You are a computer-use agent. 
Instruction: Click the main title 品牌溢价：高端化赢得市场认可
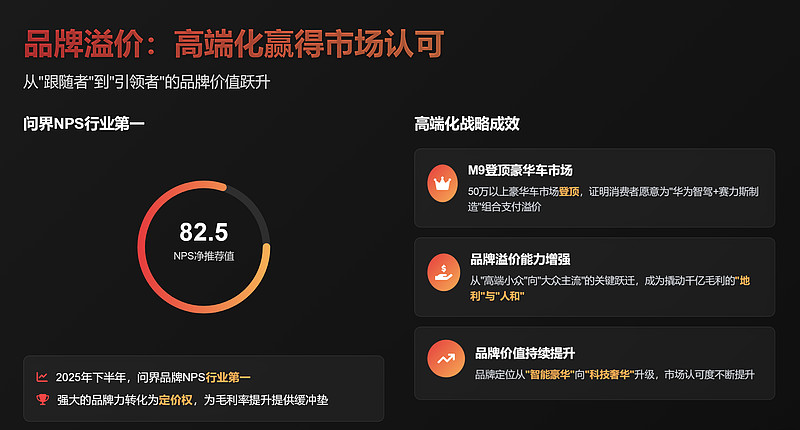(x=234, y=44)
